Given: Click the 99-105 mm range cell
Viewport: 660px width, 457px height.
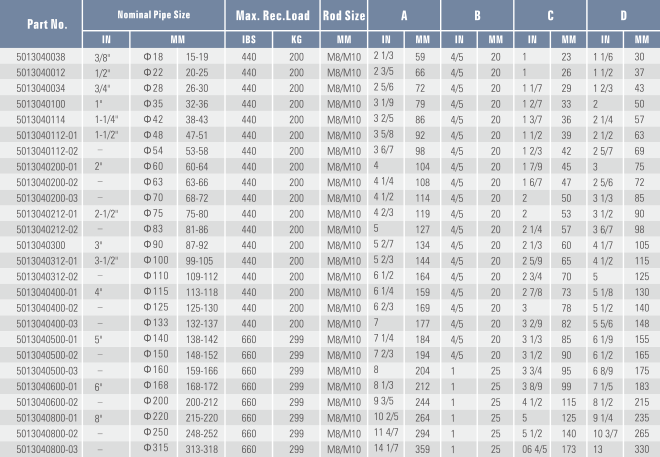Looking at the screenshot, I should click(x=199, y=261).
